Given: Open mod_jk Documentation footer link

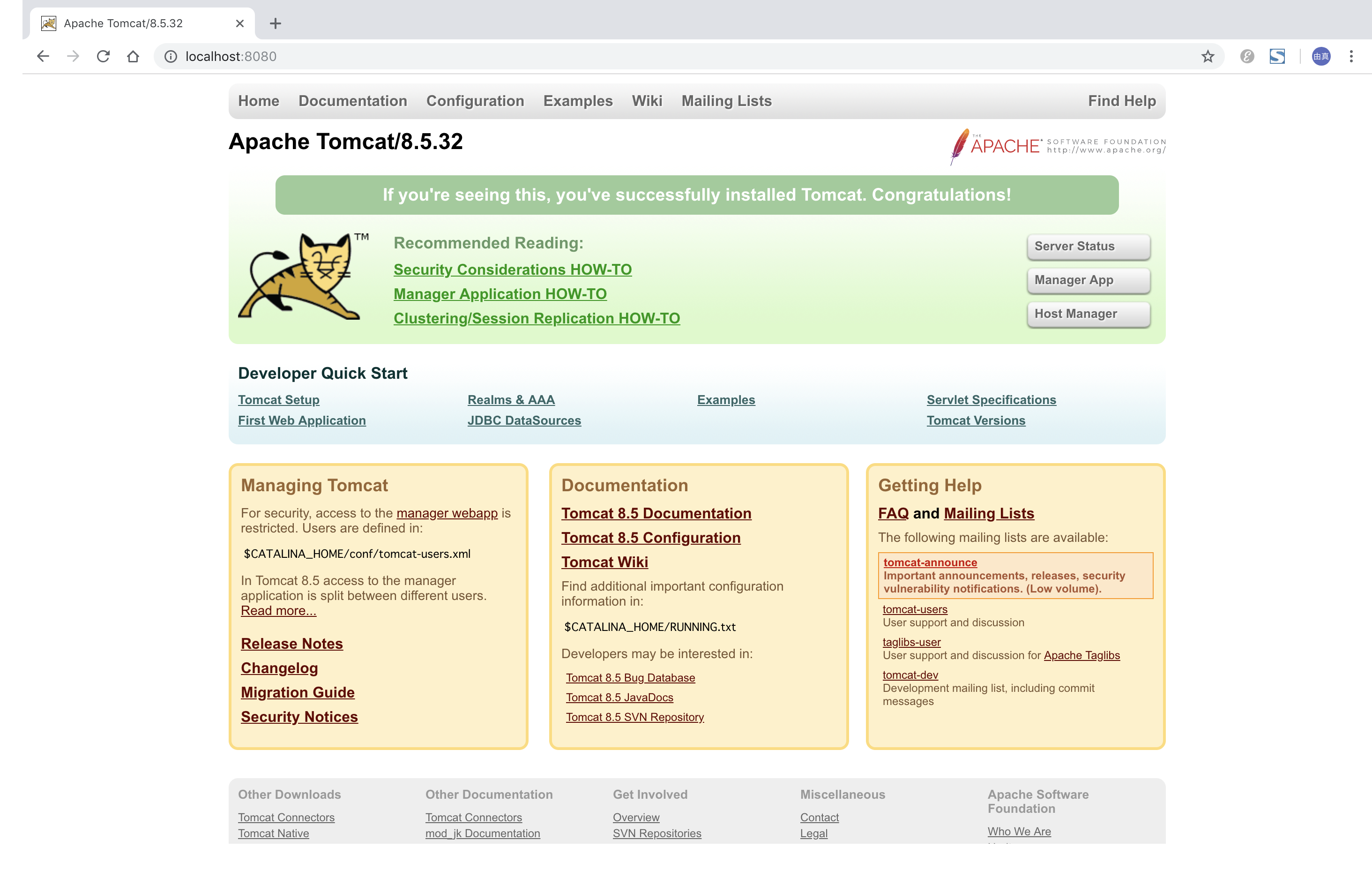Looking at the screenshot, I should tap(483, 833).
